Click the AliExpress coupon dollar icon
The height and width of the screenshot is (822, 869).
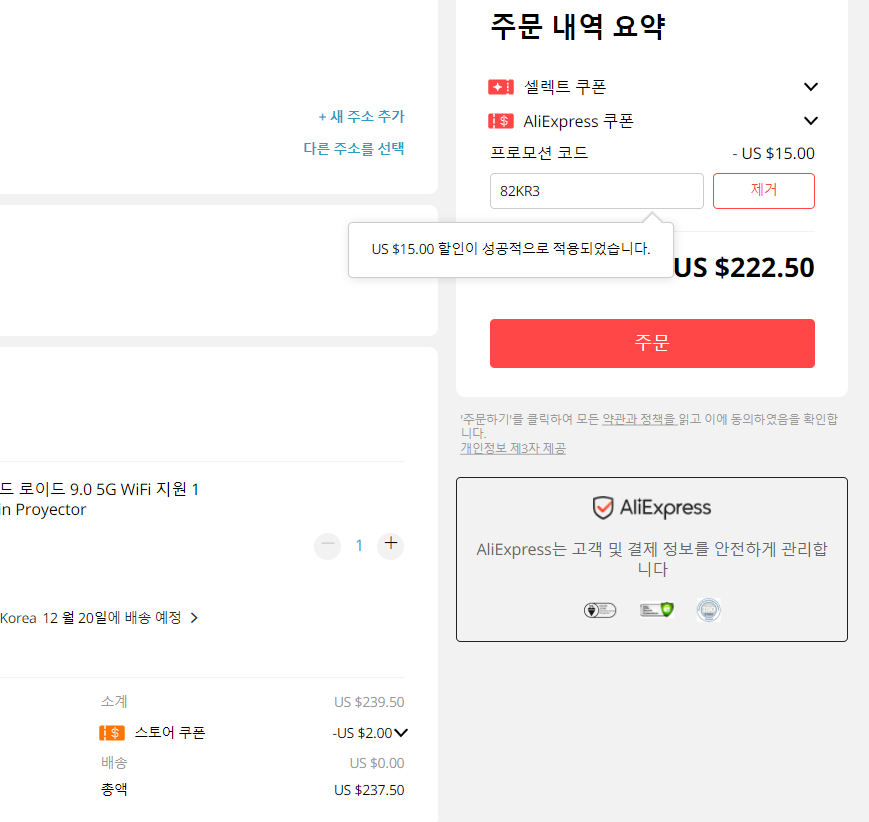point(500,121)
